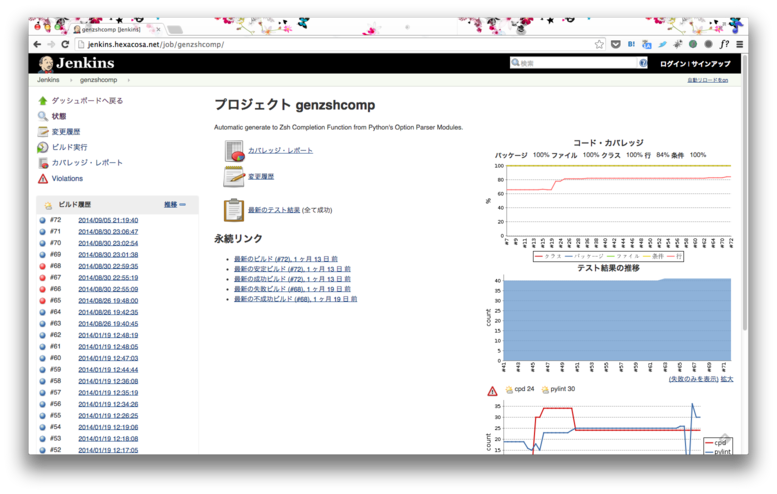Click the genzshcomp breadcrumb link

(99, 80)
